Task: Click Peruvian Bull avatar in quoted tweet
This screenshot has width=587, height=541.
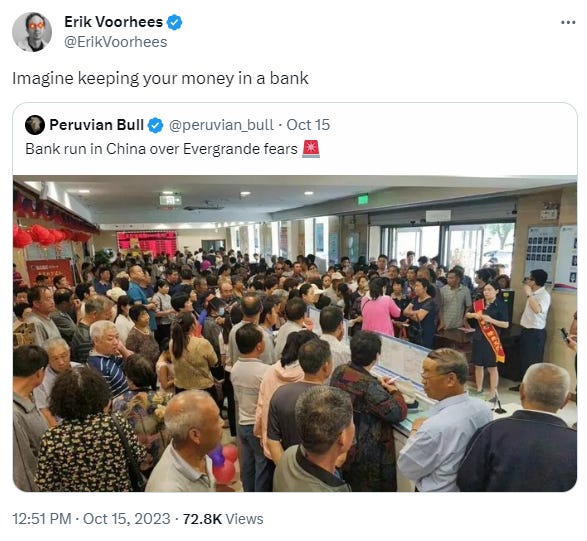Action: [x=35, y=125]
